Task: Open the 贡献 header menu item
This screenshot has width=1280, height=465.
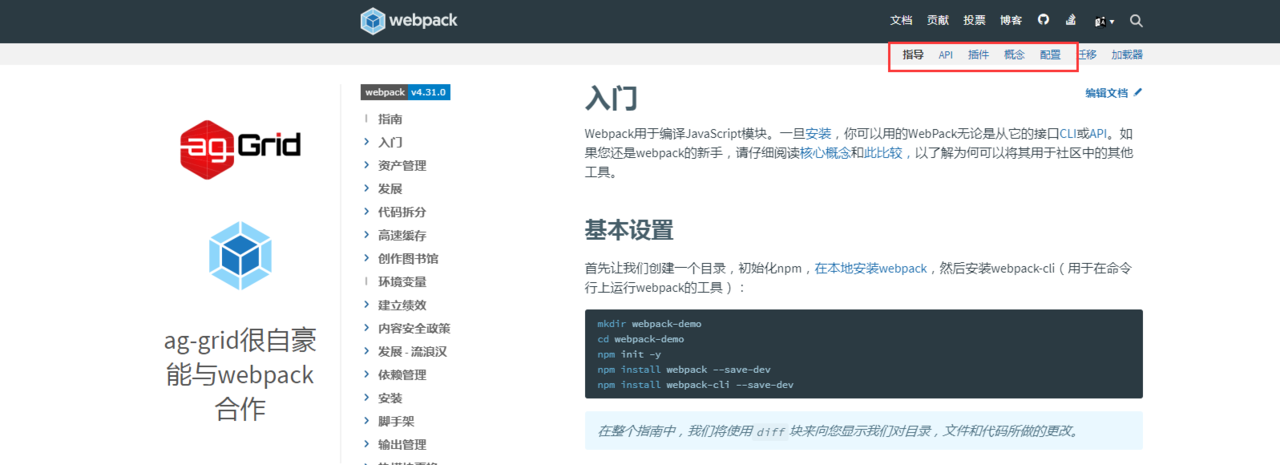Action: coord(938,21)
